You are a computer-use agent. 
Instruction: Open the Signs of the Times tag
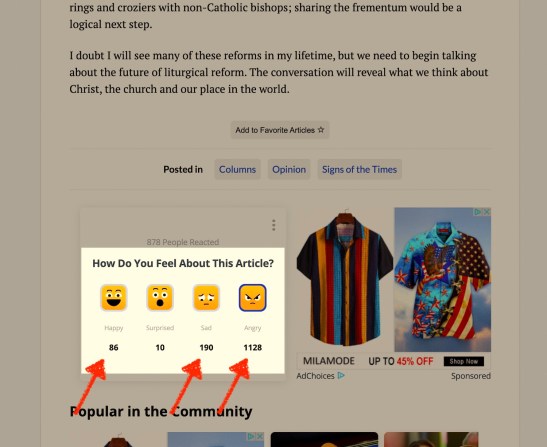359,169
